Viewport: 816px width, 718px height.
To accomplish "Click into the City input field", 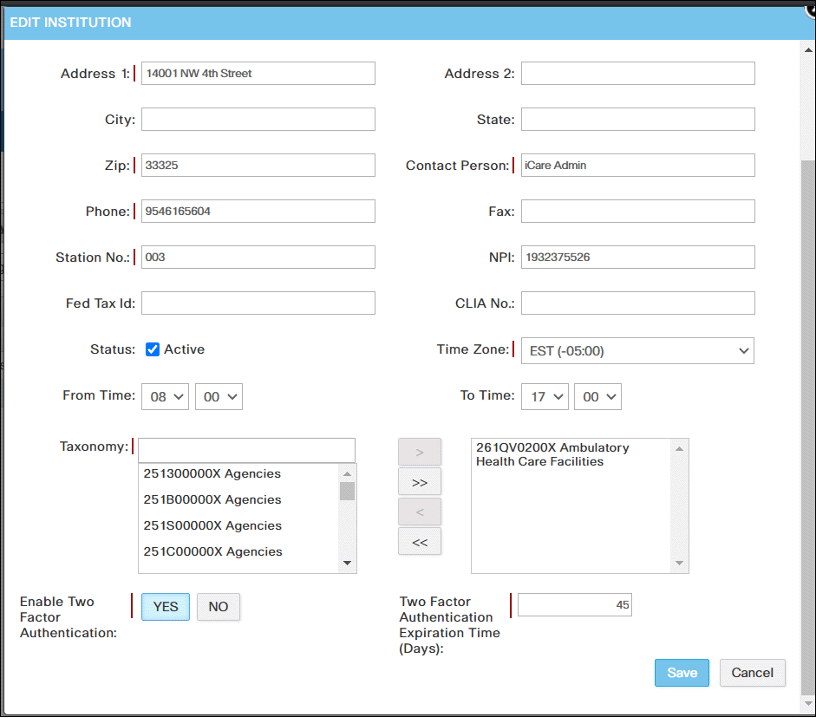I will tap(258, 120).
